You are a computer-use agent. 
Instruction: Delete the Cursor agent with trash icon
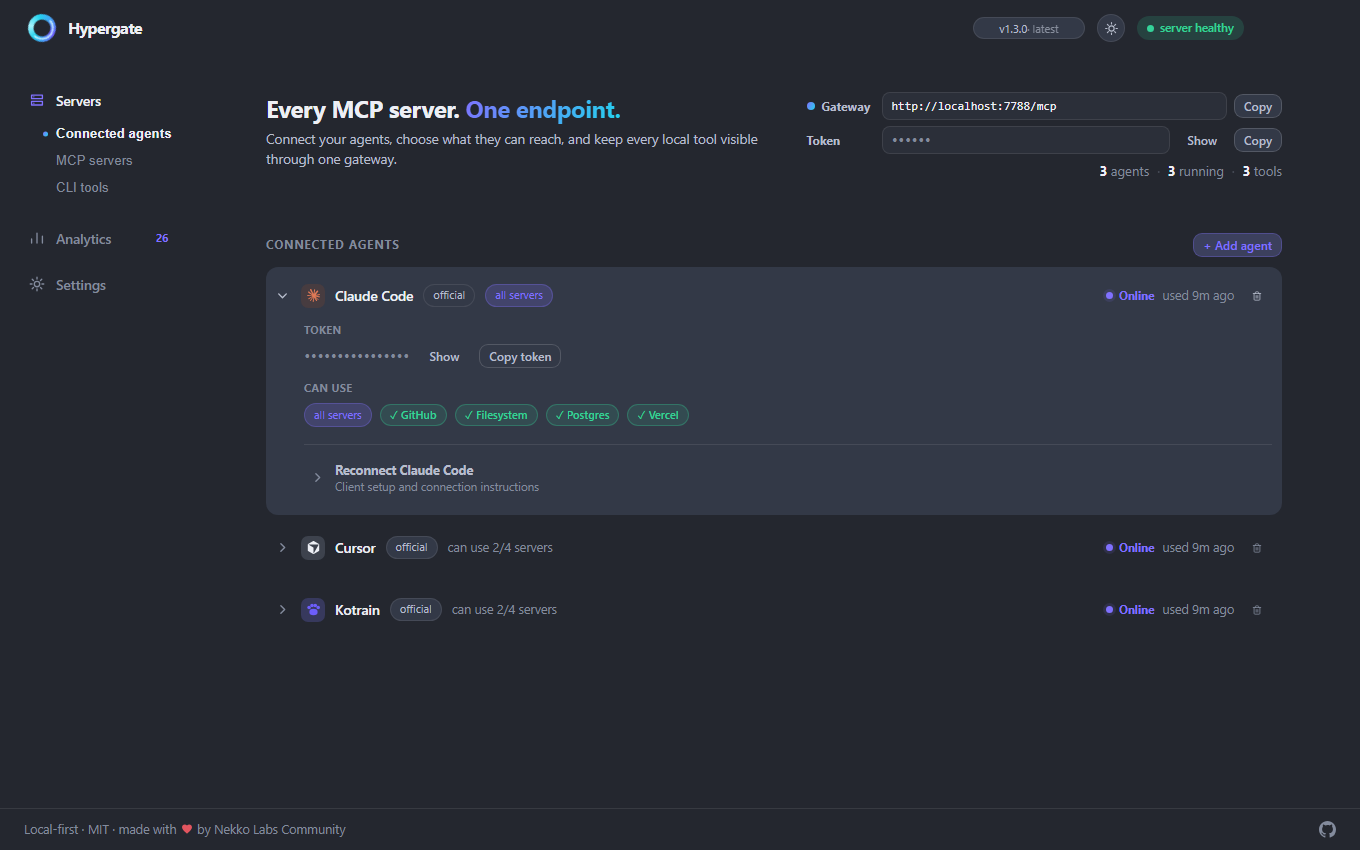pyautogui.click(x=1257, y=548)
